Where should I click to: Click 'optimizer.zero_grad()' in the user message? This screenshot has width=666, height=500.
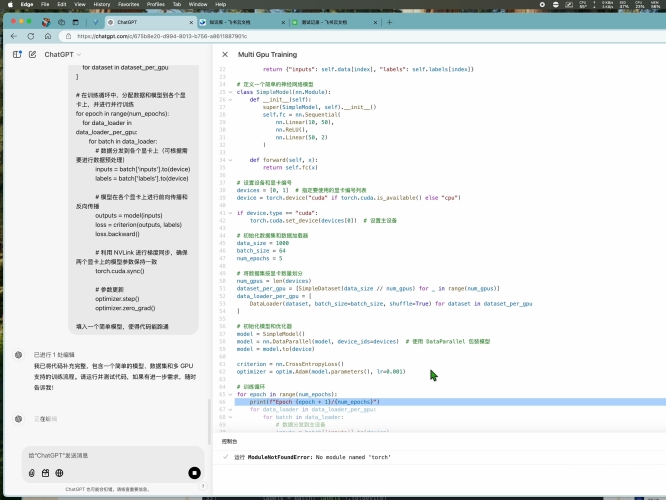125,308
